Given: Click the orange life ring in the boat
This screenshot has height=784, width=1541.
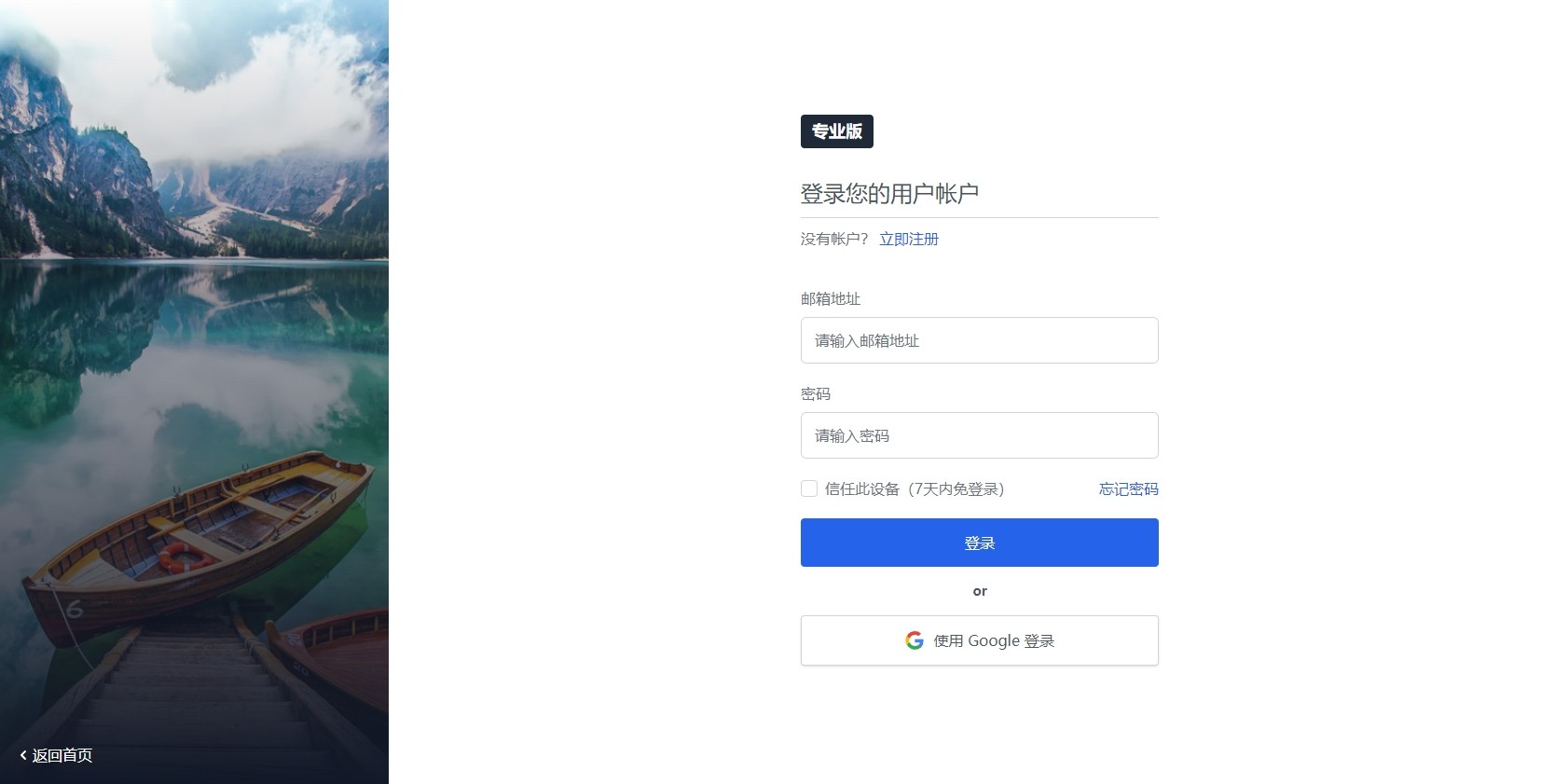Looking at the screenshot, I should click(184, 557).
